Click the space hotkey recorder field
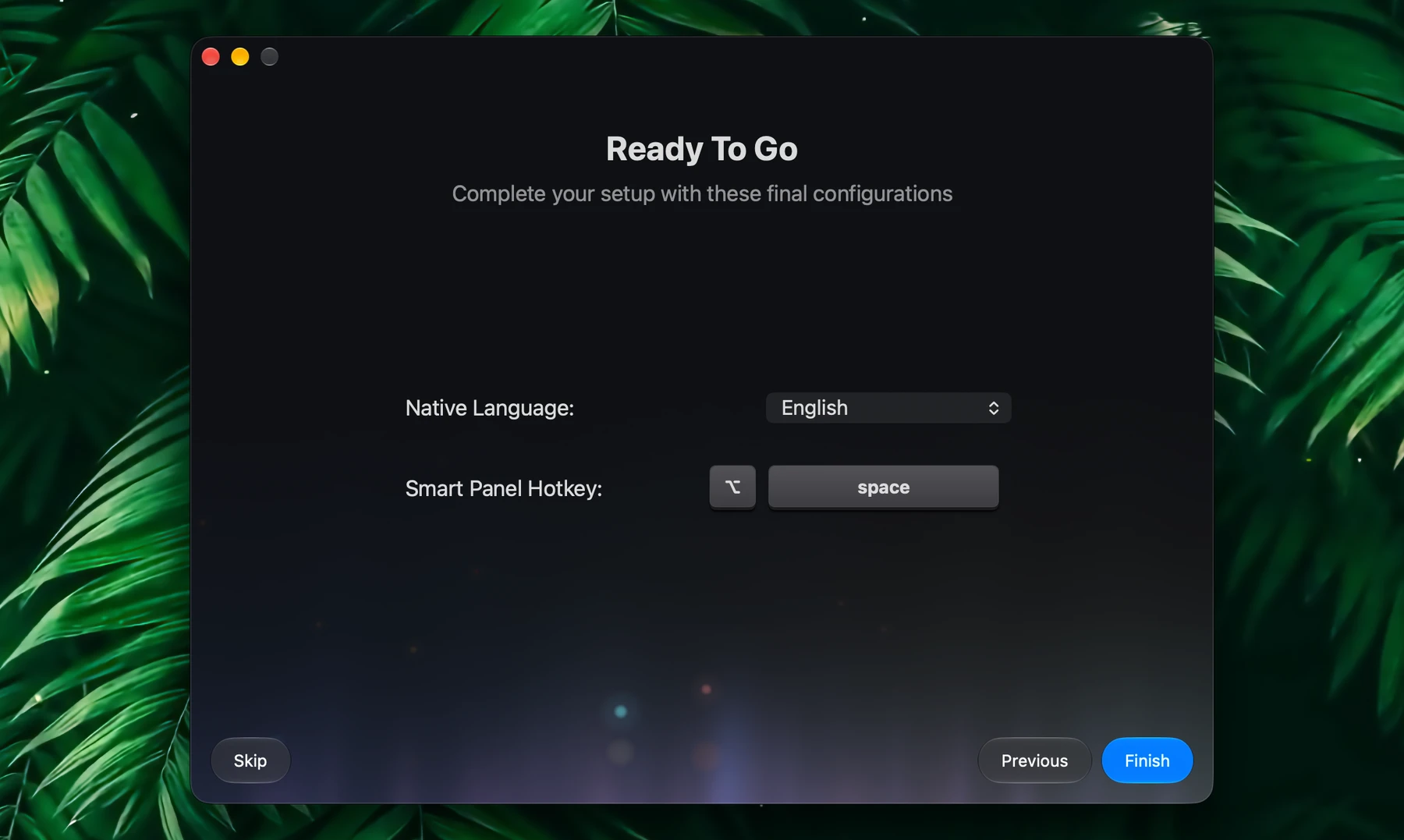 pos(883,487)
